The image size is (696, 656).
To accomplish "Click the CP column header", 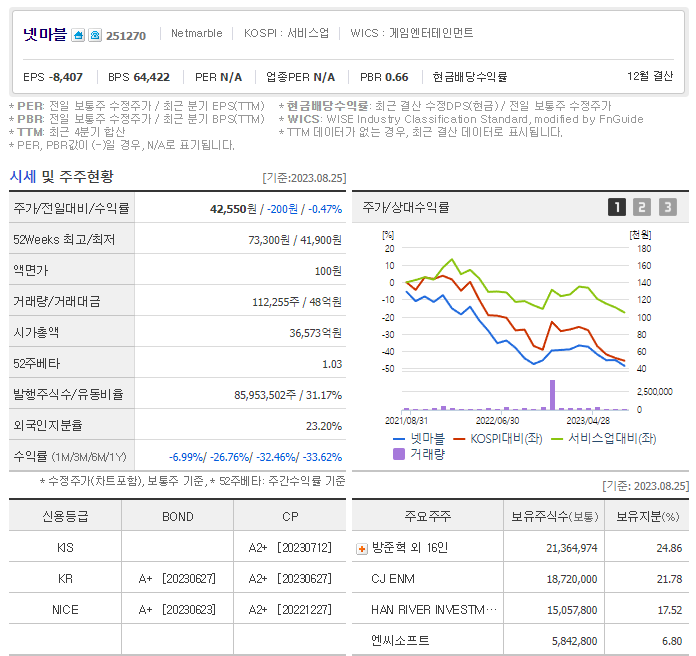I will 290,517.
